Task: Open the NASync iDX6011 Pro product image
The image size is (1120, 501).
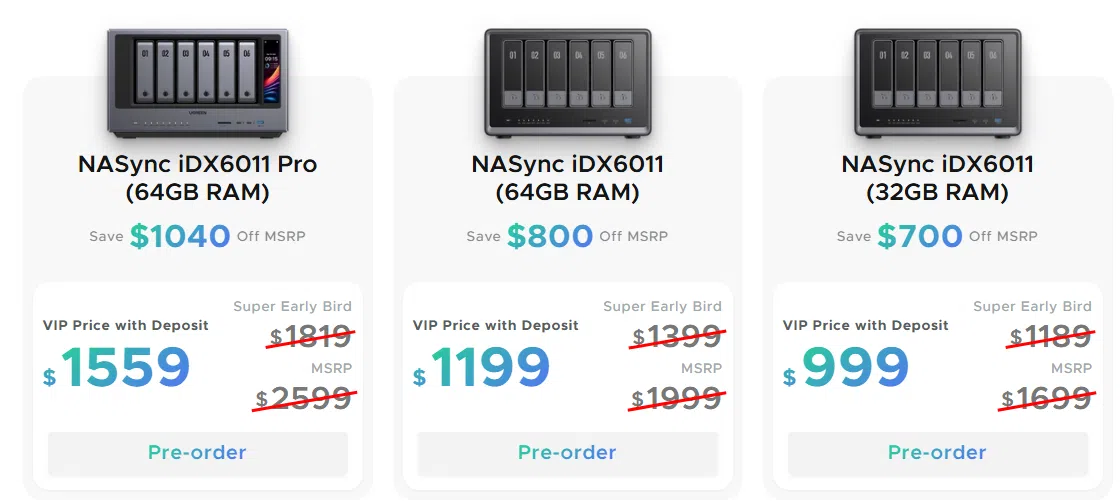Action: coord(198,83)
